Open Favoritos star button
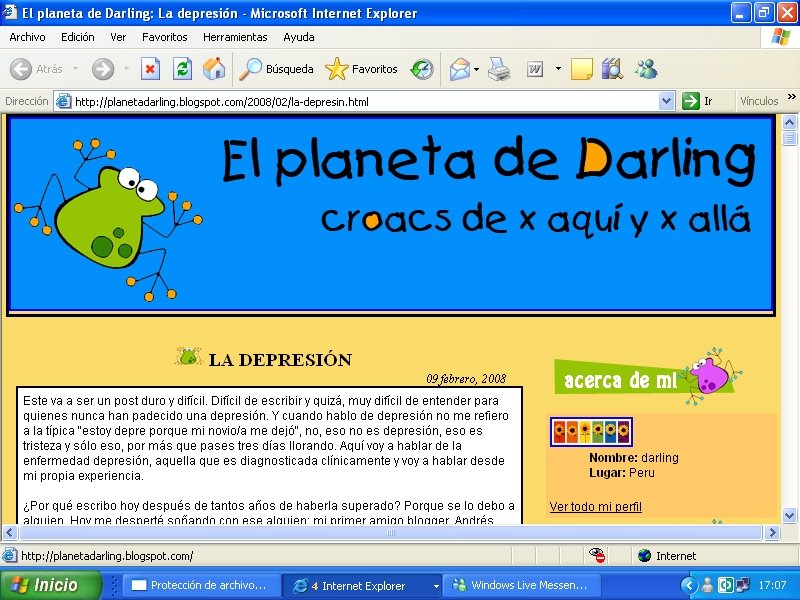Viewport: 800px width, 600px height. tap(361, 69)
